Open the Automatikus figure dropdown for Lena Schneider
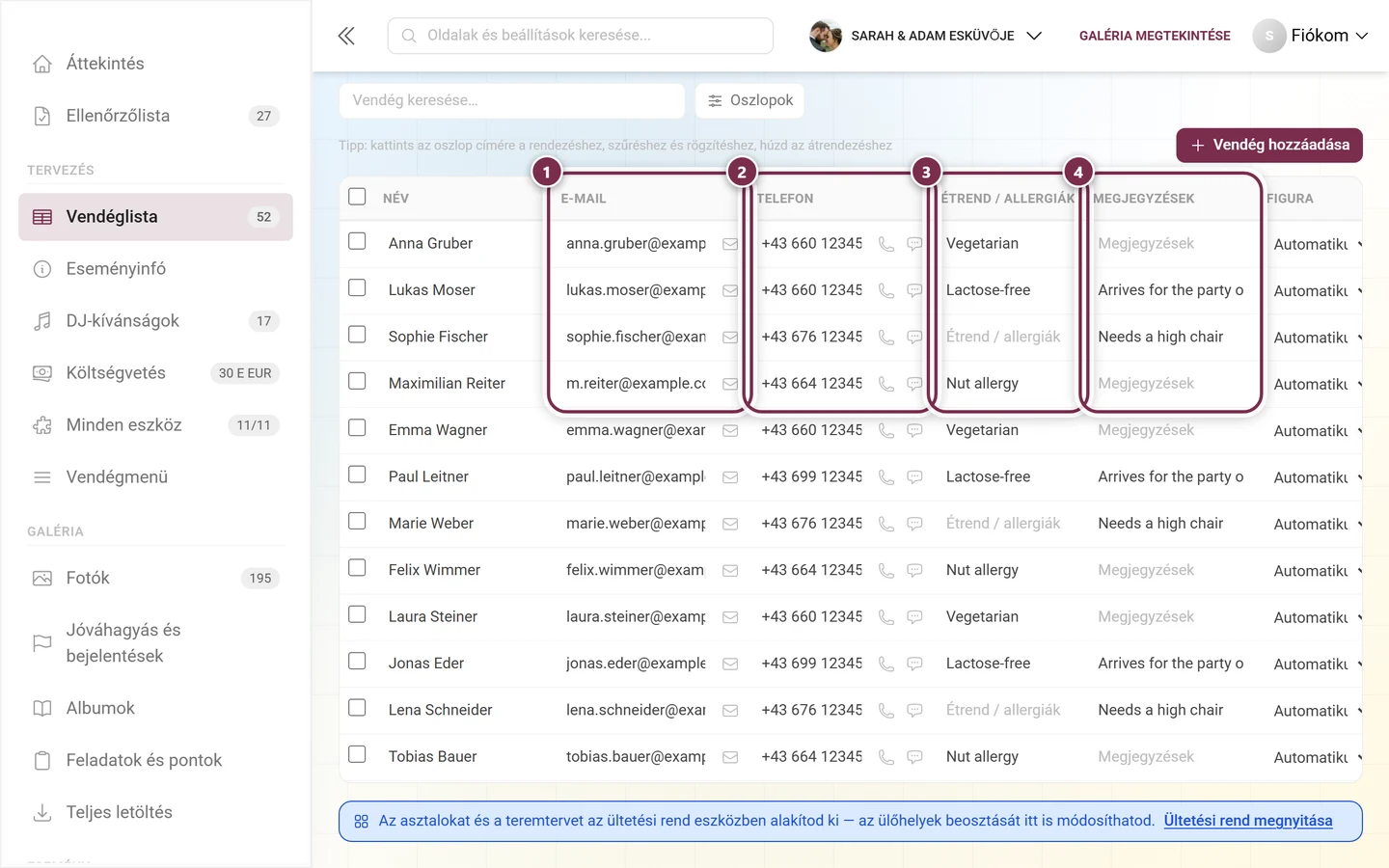This screenshot has height=868, width=1389. (x=1318, y=712)
